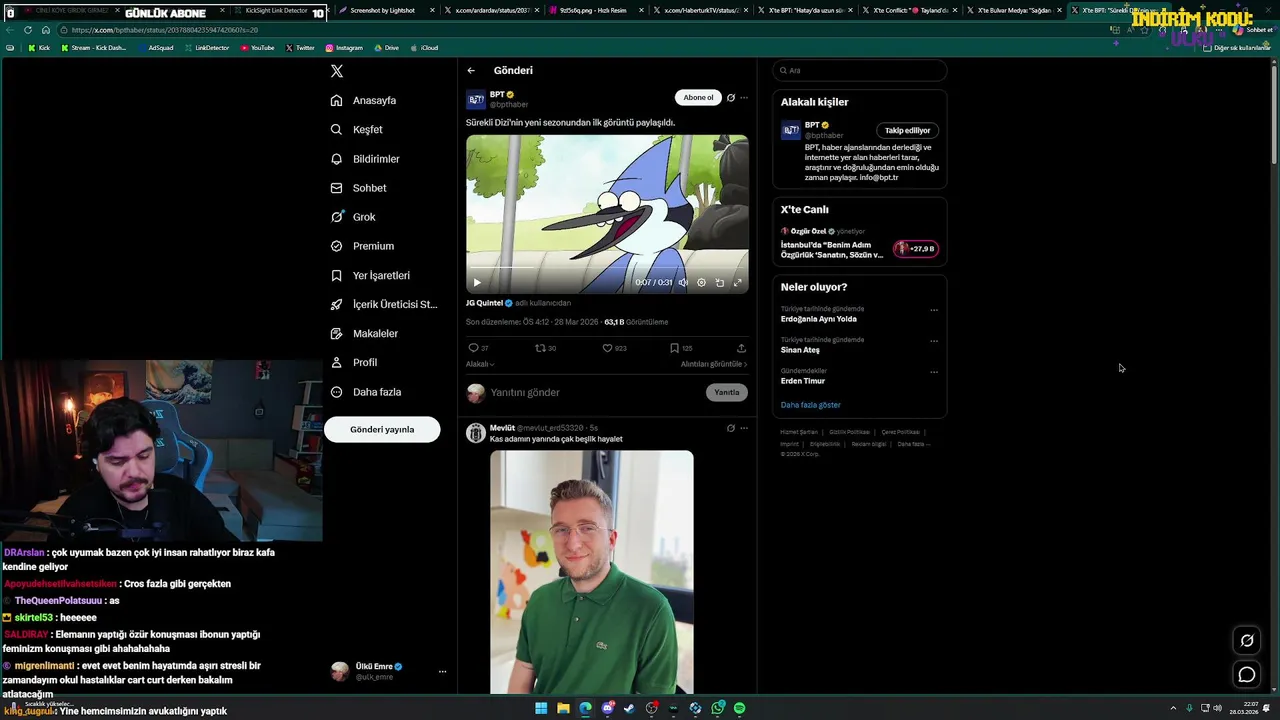Open Spotify from the taskbar
This screenshot has height=720, width=1280.
point(739,708)
